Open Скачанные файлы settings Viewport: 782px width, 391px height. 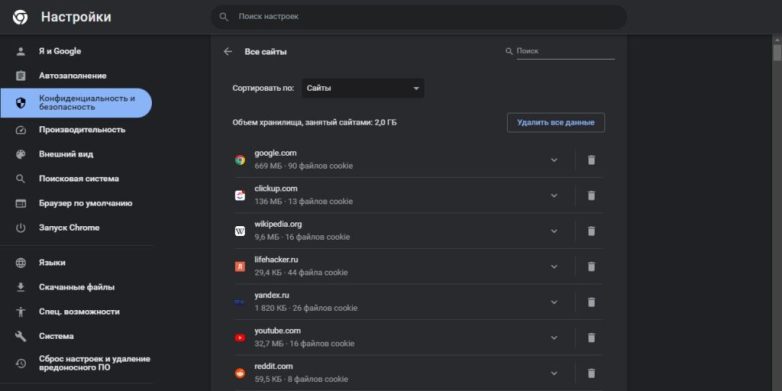[x=76, y=287]
